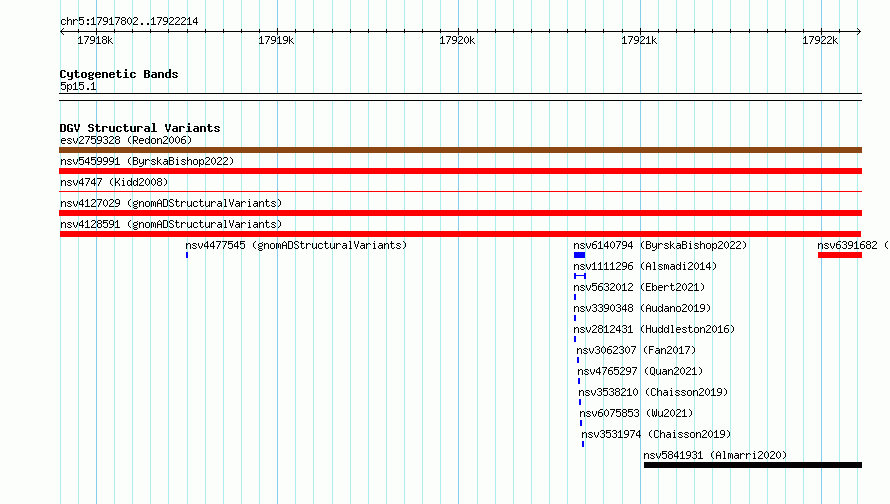Image resolution: width=890 pixels, height=504 pixels.
Task: Click the thin red nsv4747 line
Action: point(460,192)
